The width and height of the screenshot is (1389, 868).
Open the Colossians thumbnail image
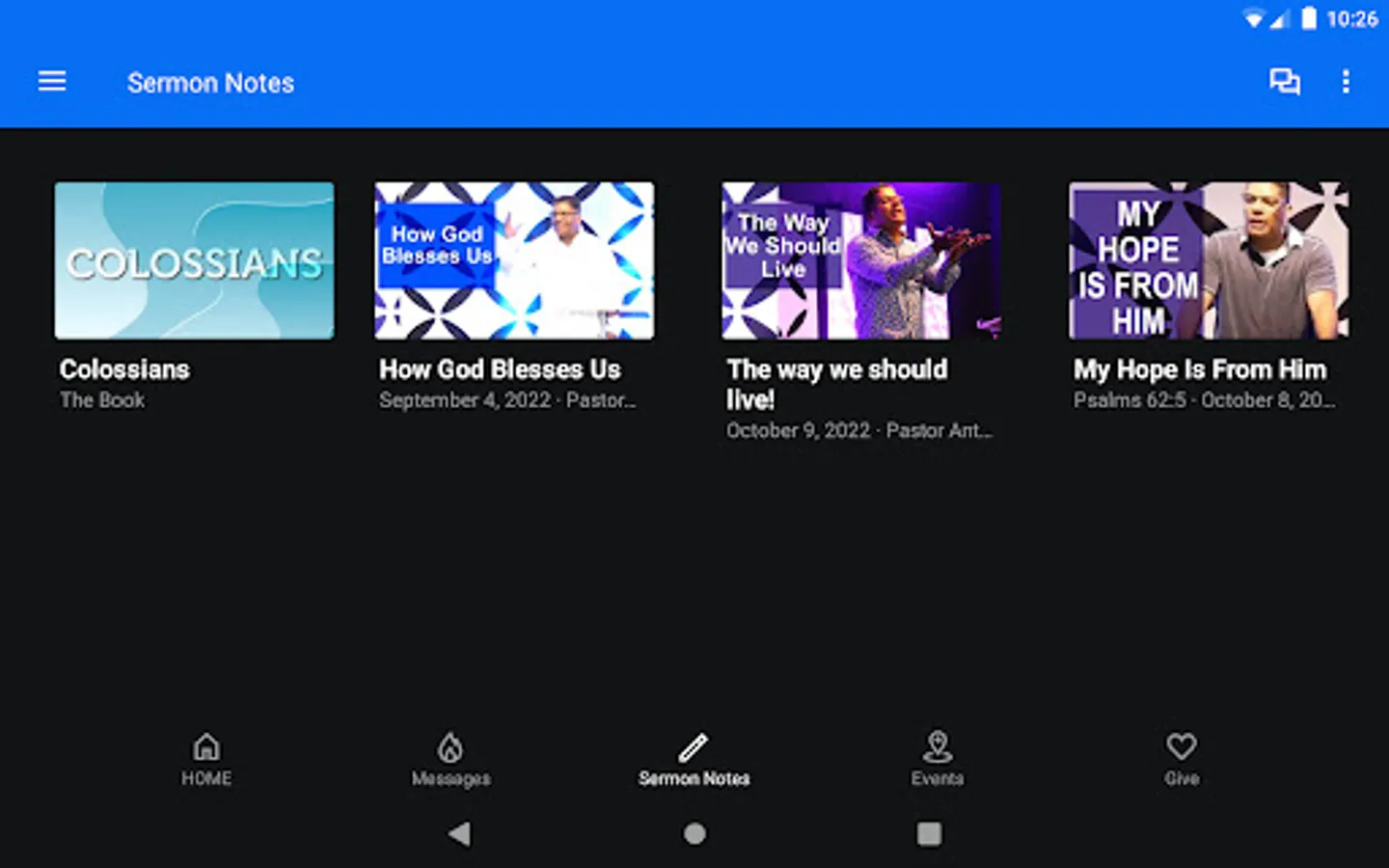[x=194, y=260]
